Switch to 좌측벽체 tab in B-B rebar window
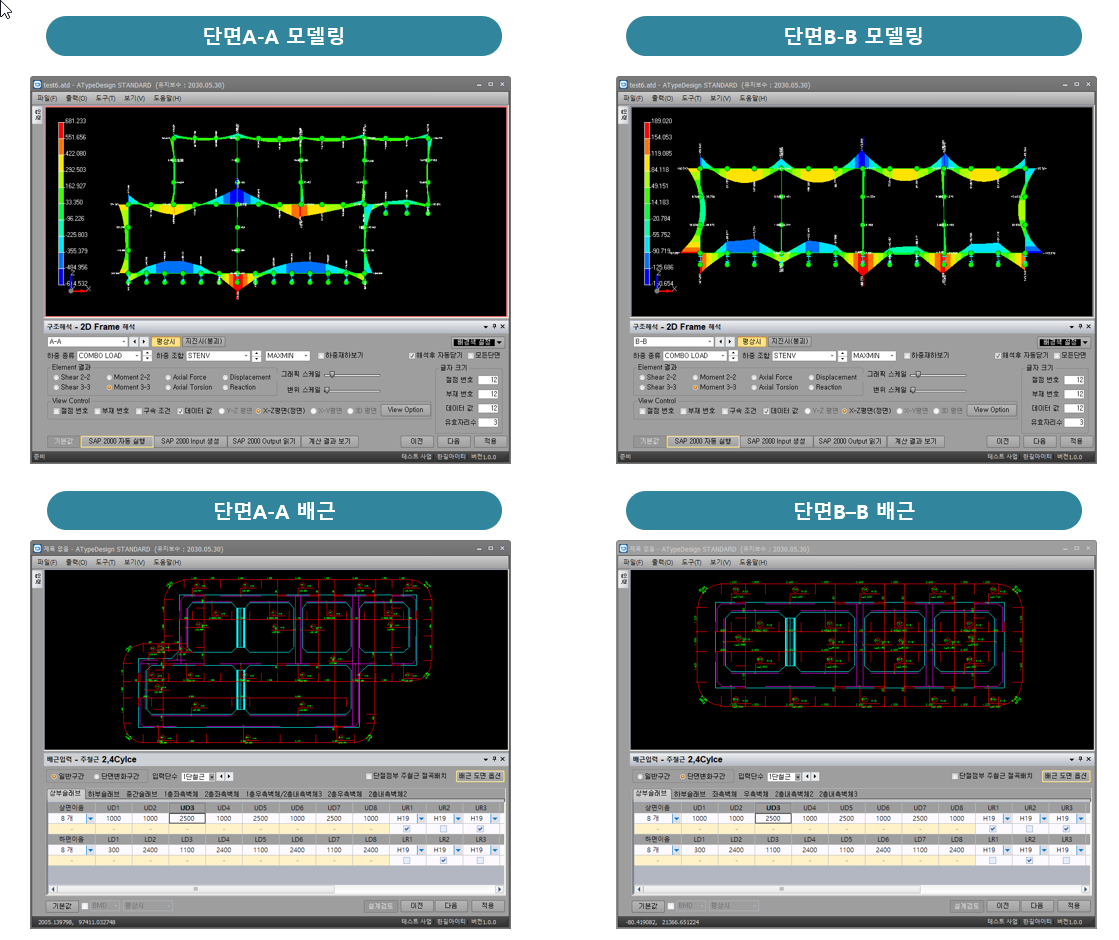 (x=724, y=794)
